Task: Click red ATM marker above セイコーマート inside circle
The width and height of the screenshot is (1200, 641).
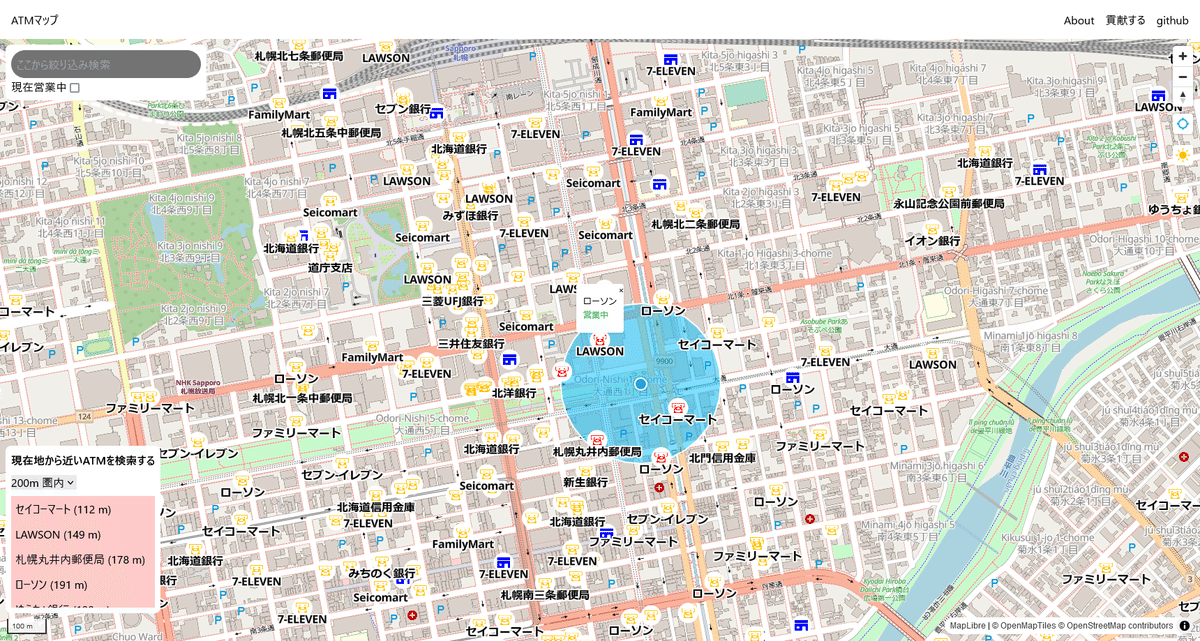Action: (678, 407)
